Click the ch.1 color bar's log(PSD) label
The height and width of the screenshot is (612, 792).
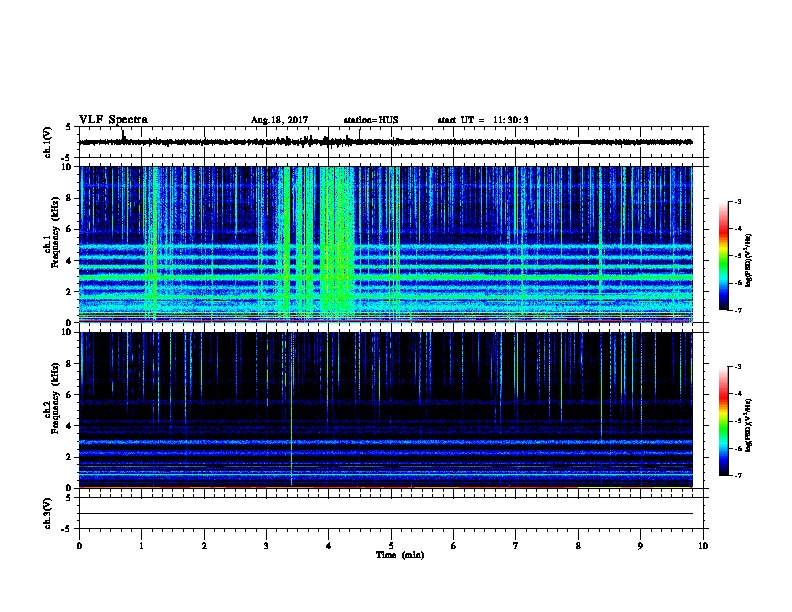748,261
